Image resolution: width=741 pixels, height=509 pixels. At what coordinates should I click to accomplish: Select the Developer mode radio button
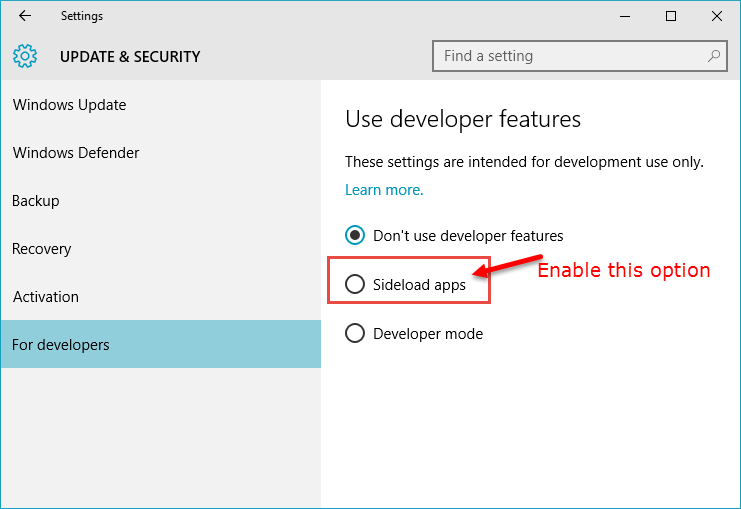tap(355, 333)
